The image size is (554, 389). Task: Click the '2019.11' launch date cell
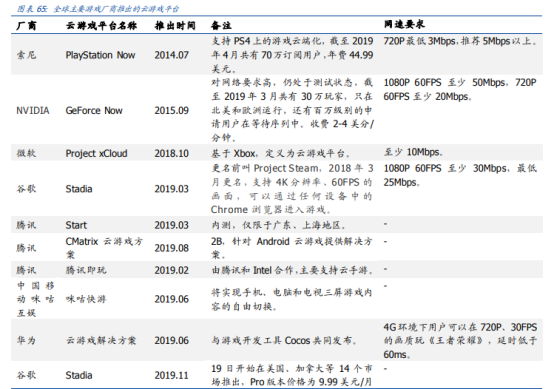[171, 375]
